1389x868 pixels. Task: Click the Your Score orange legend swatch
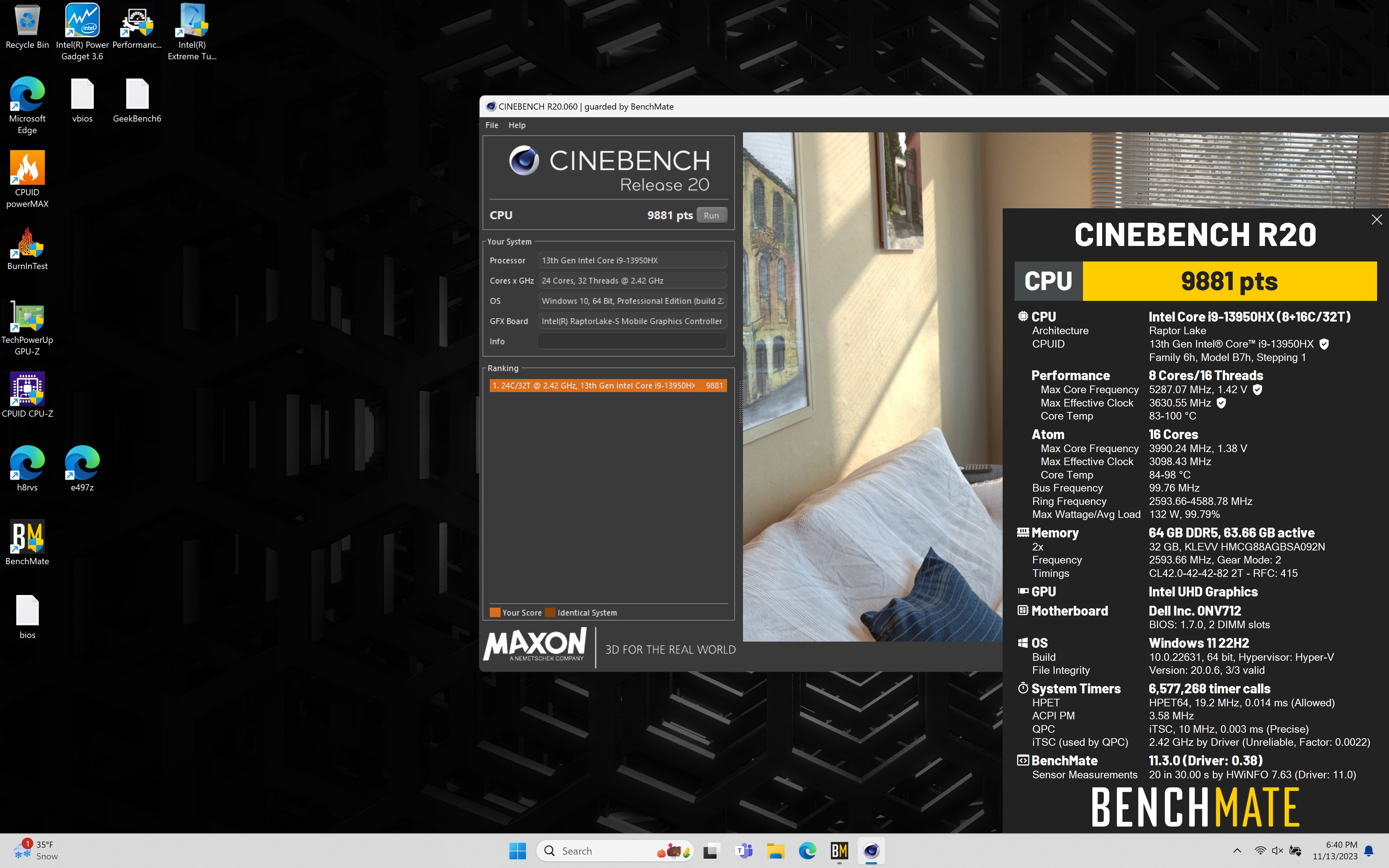pos(495,613)
